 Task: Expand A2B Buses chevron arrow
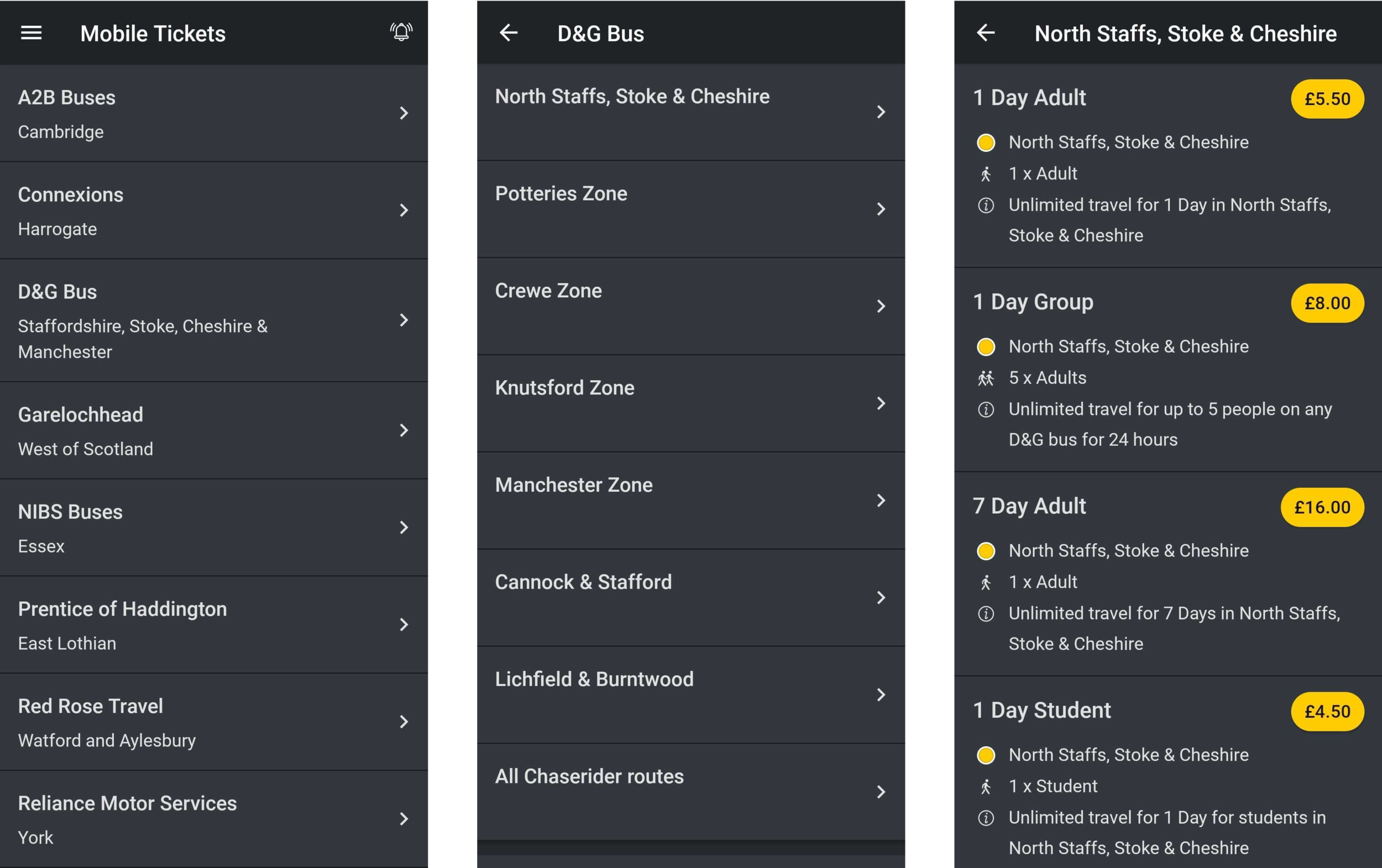click(404, 113)
